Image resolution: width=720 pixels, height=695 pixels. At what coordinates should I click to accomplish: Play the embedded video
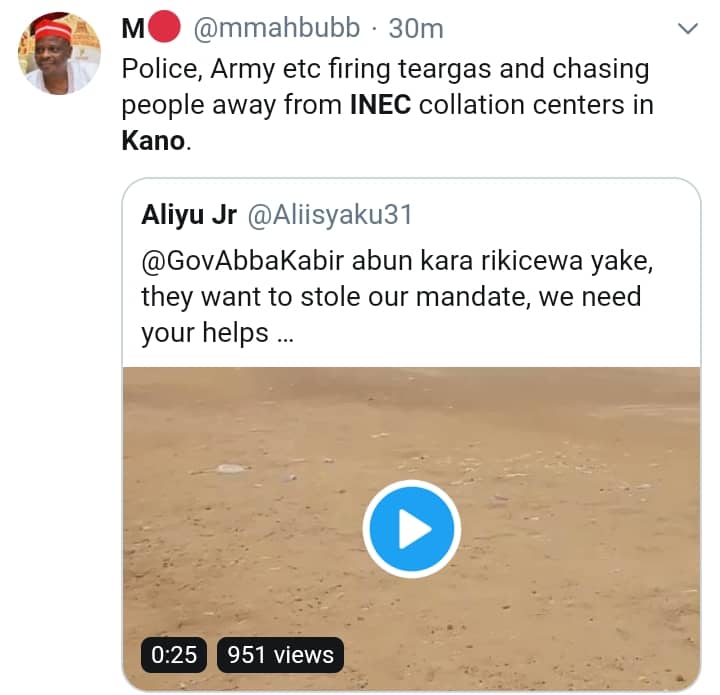[411, 531]
